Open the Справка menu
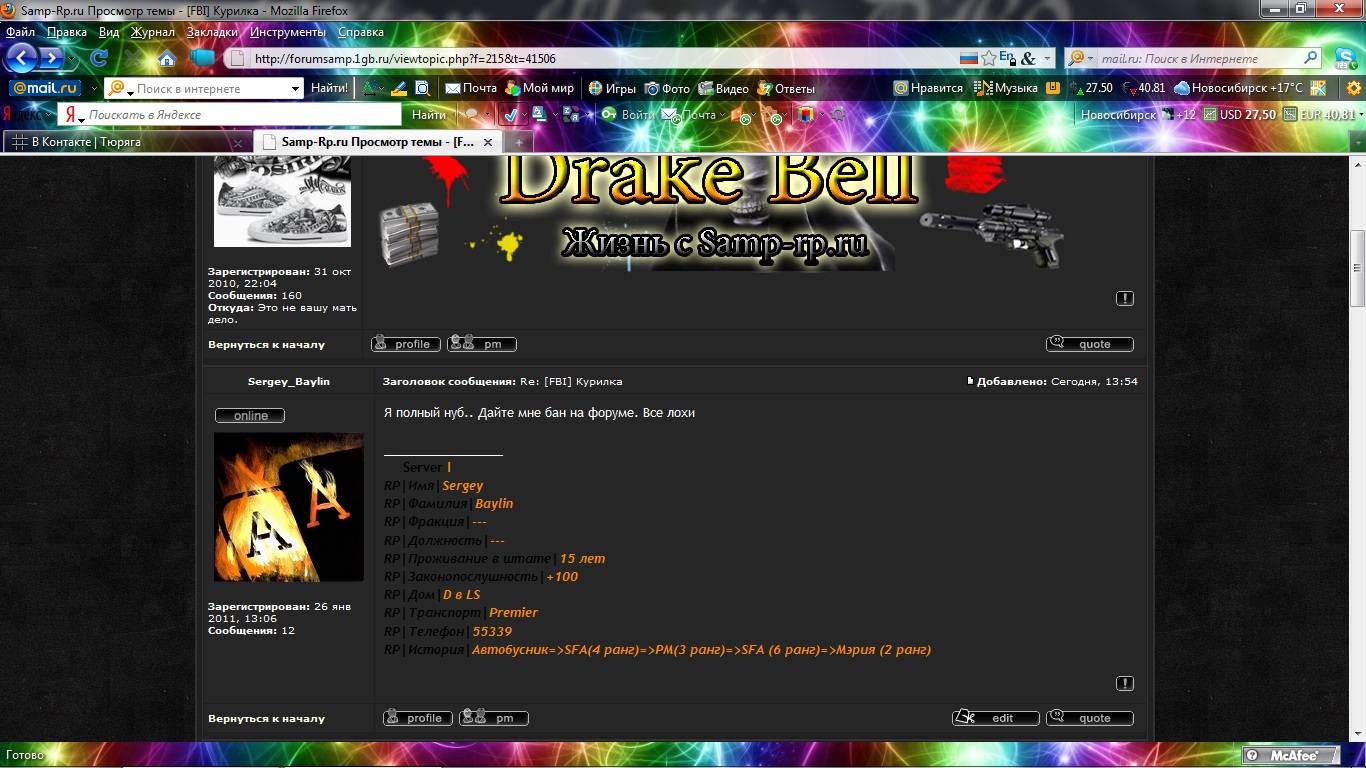The height and width of the screenshot is (768, 1366). coord(361,32)
